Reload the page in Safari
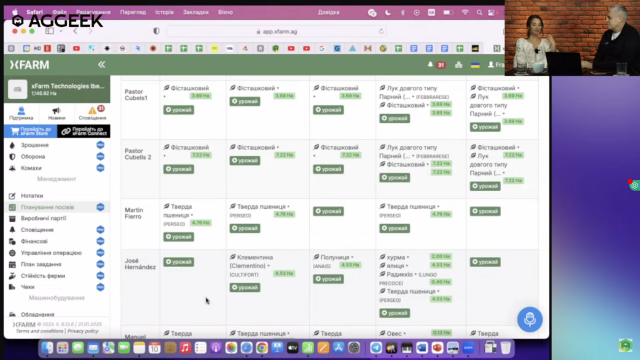Image resolution: width=640 pixels, height=360 pixels. coord(381,31)
